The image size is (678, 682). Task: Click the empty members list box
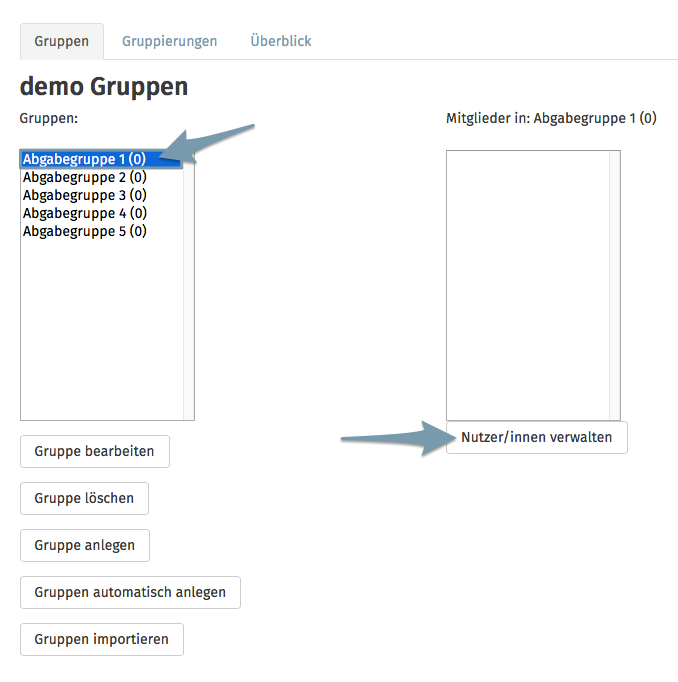click(528, 285)
